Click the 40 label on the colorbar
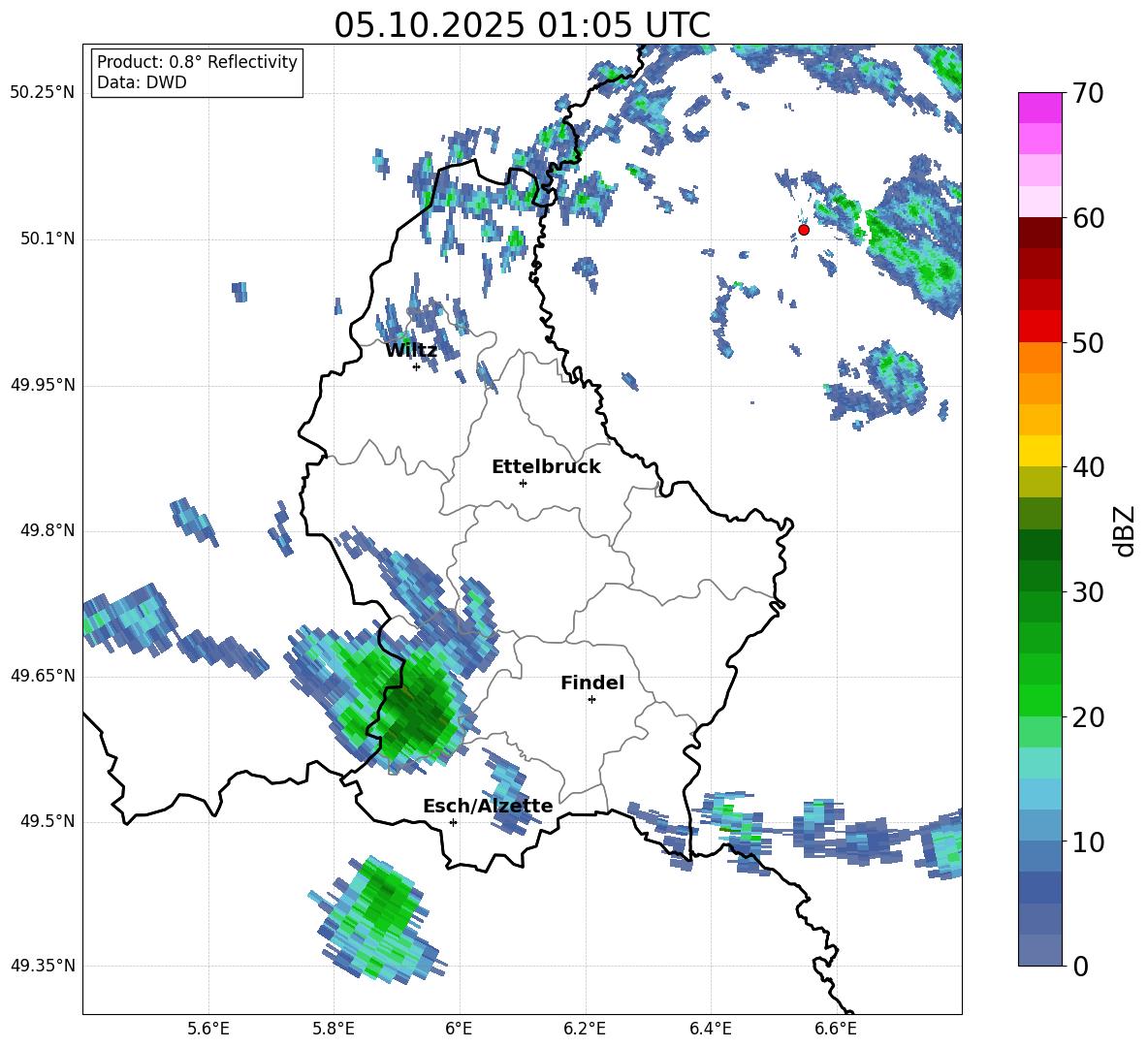The height and width of the screenshot is (1048, 1148). pos(1088,467)
